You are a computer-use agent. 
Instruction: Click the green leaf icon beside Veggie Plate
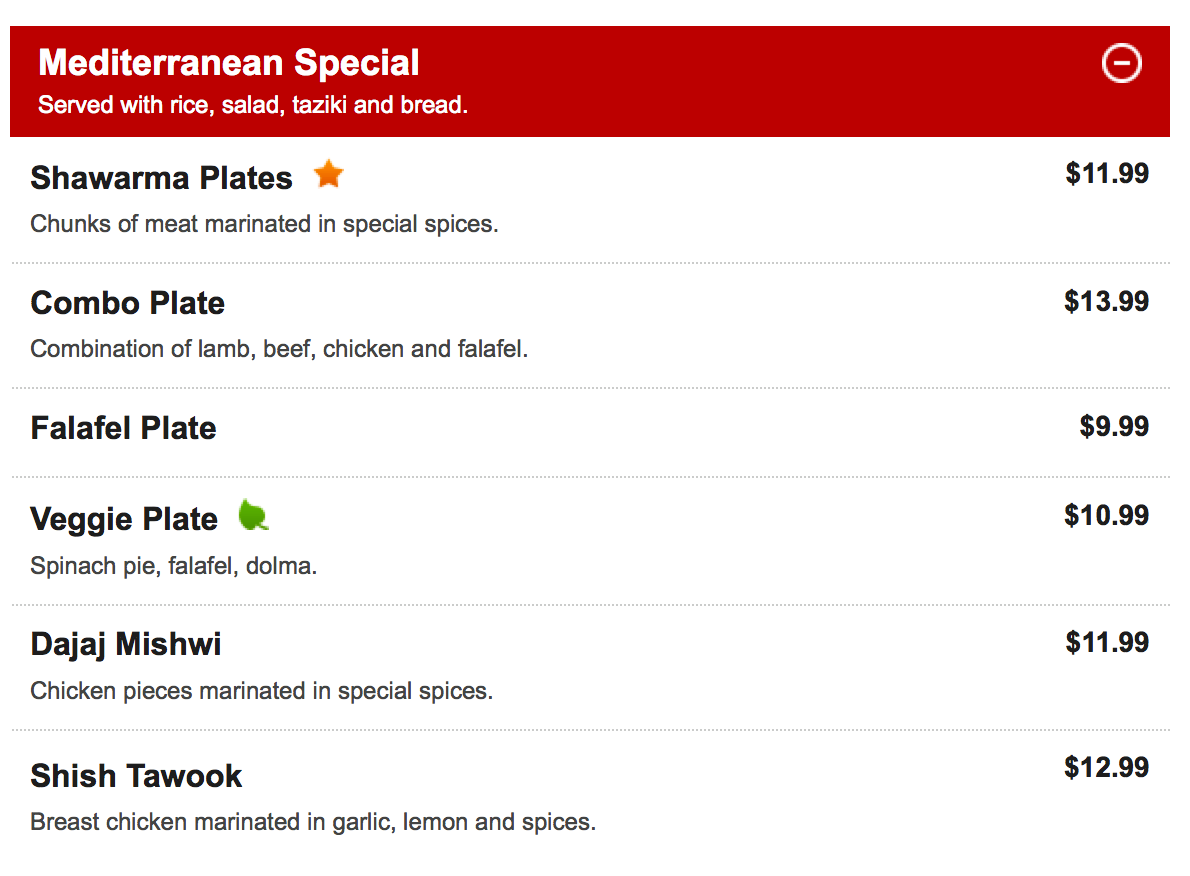[x=253, y=516]
